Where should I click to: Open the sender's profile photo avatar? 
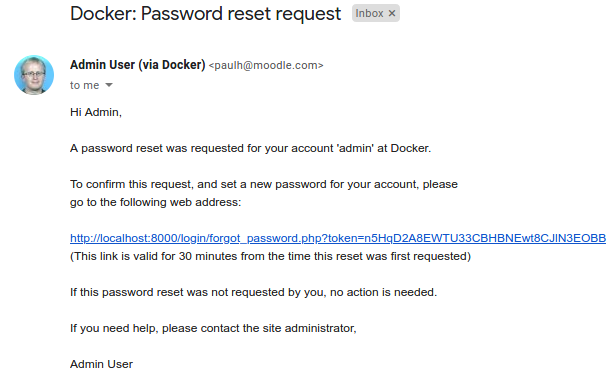pos(34,75)
